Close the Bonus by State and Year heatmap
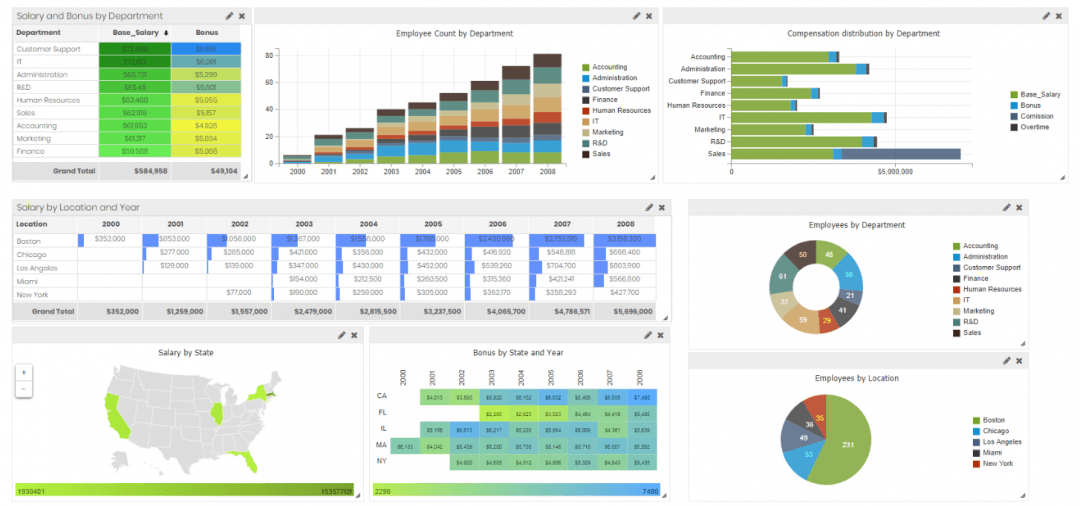This screenshot has height=506, width=1080. [660, 335]
